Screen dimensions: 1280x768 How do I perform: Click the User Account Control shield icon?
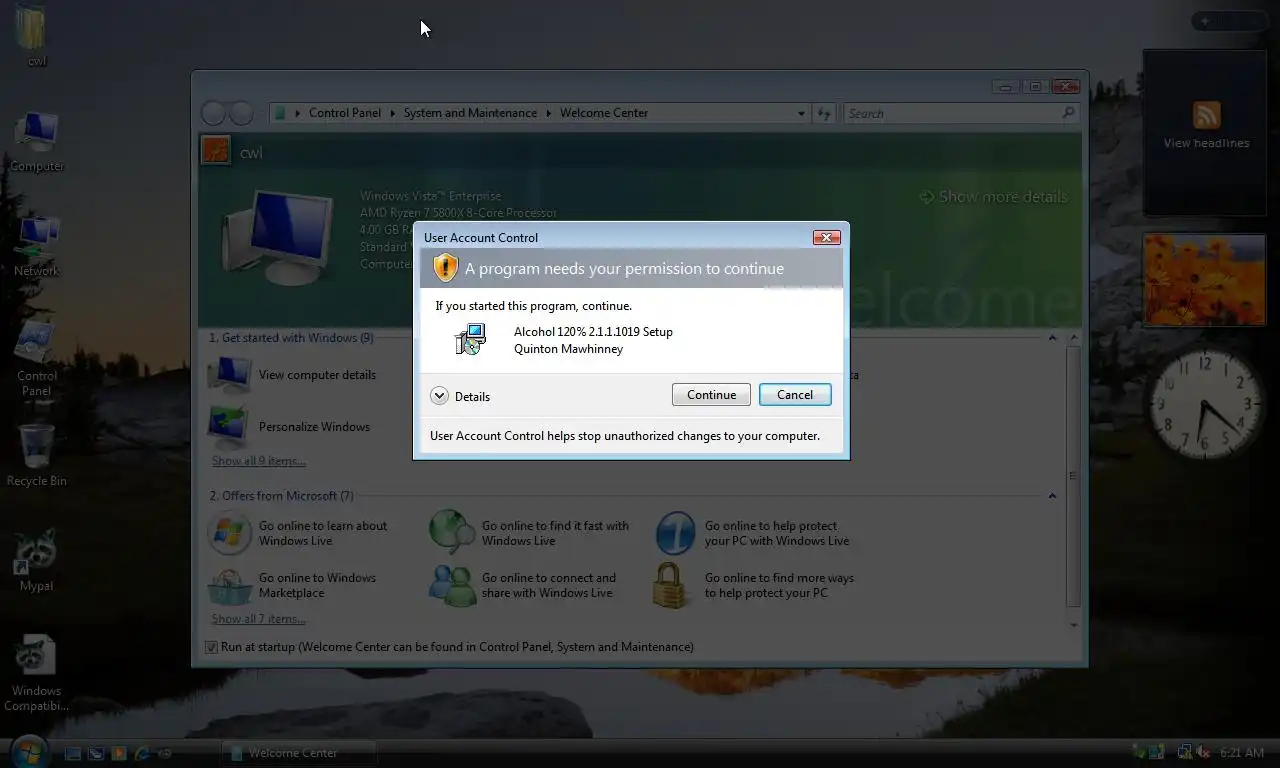(445, 268)
